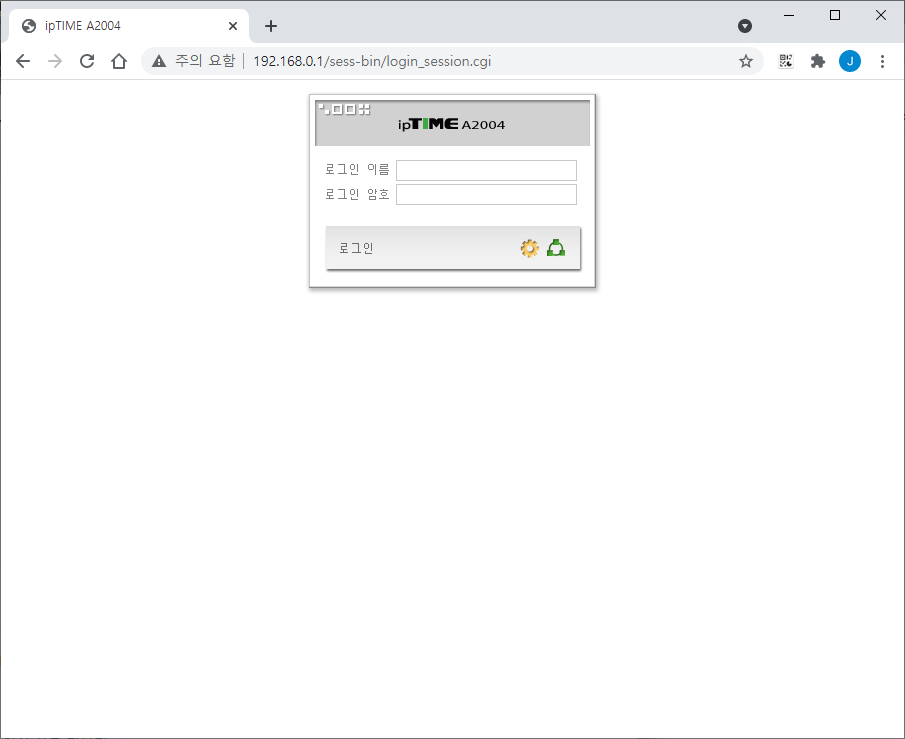Screen dimensions: 905x739
Task: Focus the login password input field
Action: point(486,195)
